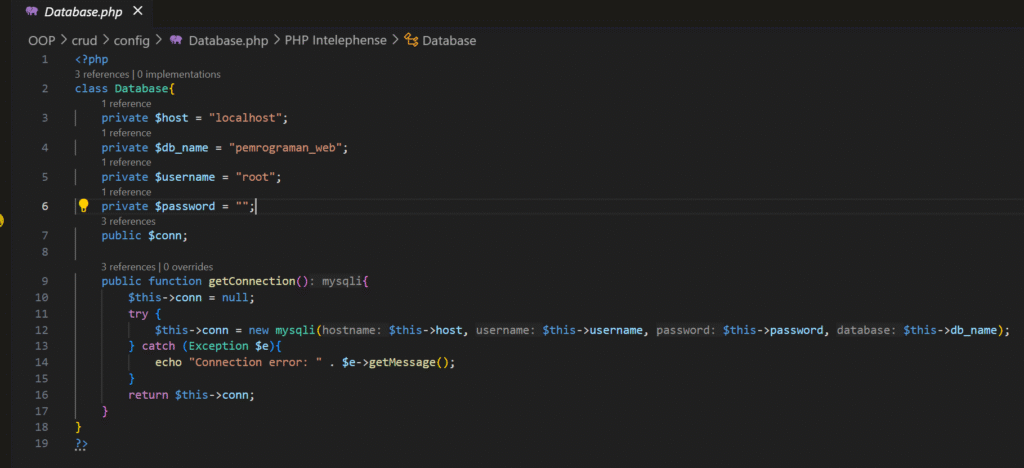Show the 1 reference above $host
Image resolution: width=1024 pixels, height=468 pixels.
126,103
